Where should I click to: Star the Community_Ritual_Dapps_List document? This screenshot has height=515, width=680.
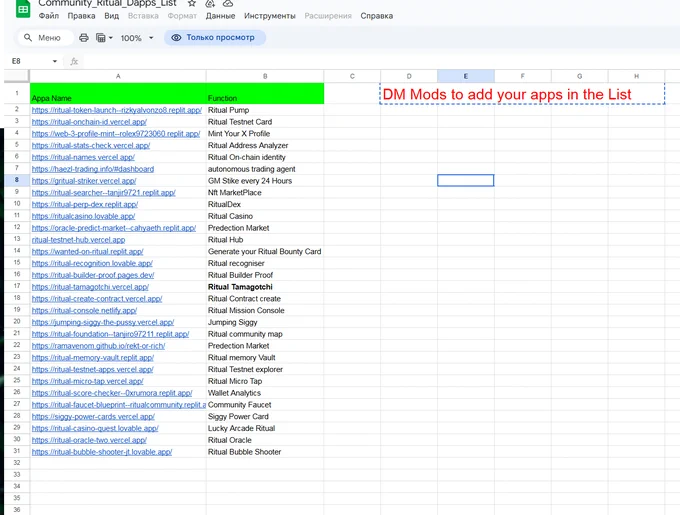(192, 3)
